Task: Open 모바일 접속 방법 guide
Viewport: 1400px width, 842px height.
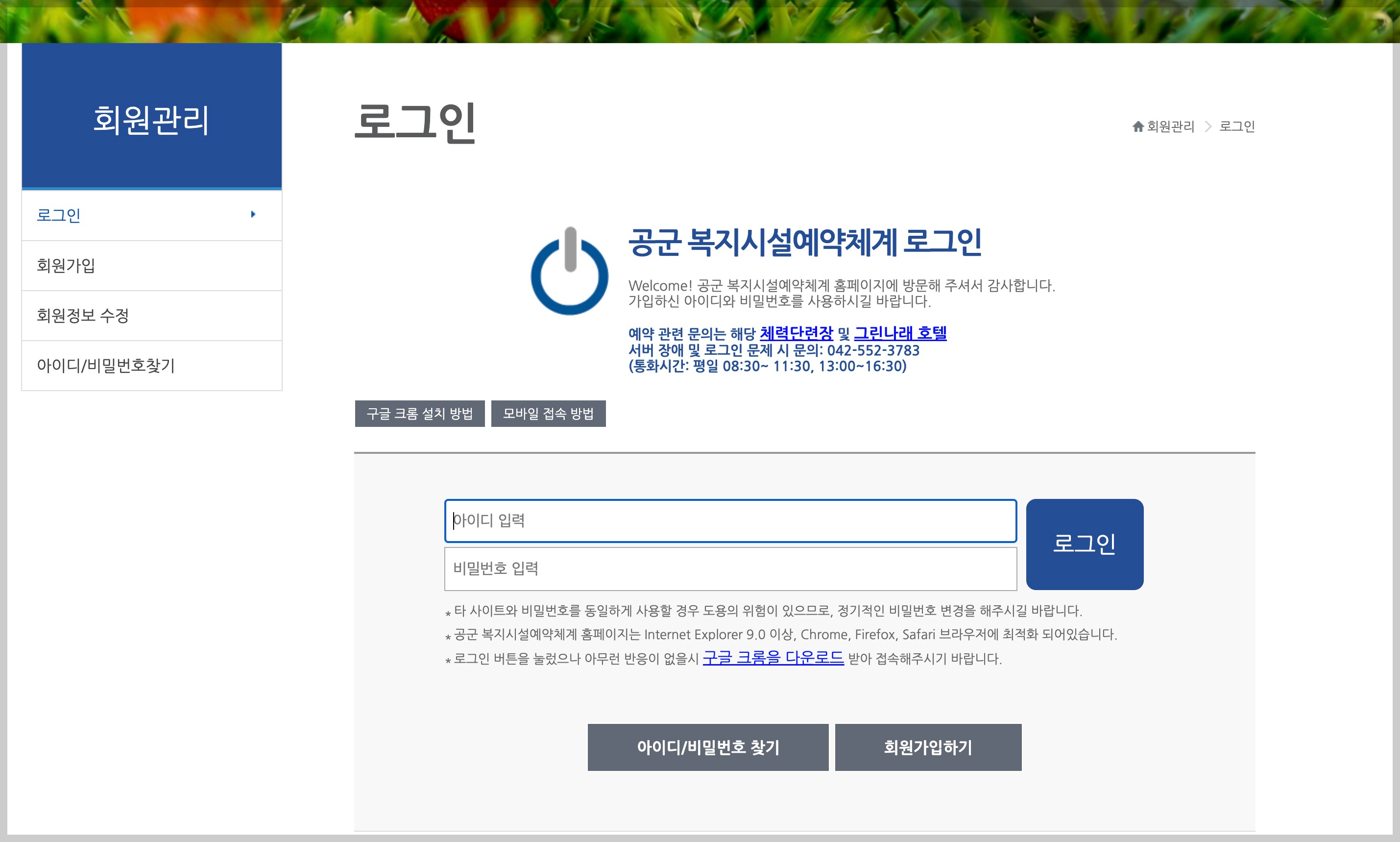Action: 548,414
